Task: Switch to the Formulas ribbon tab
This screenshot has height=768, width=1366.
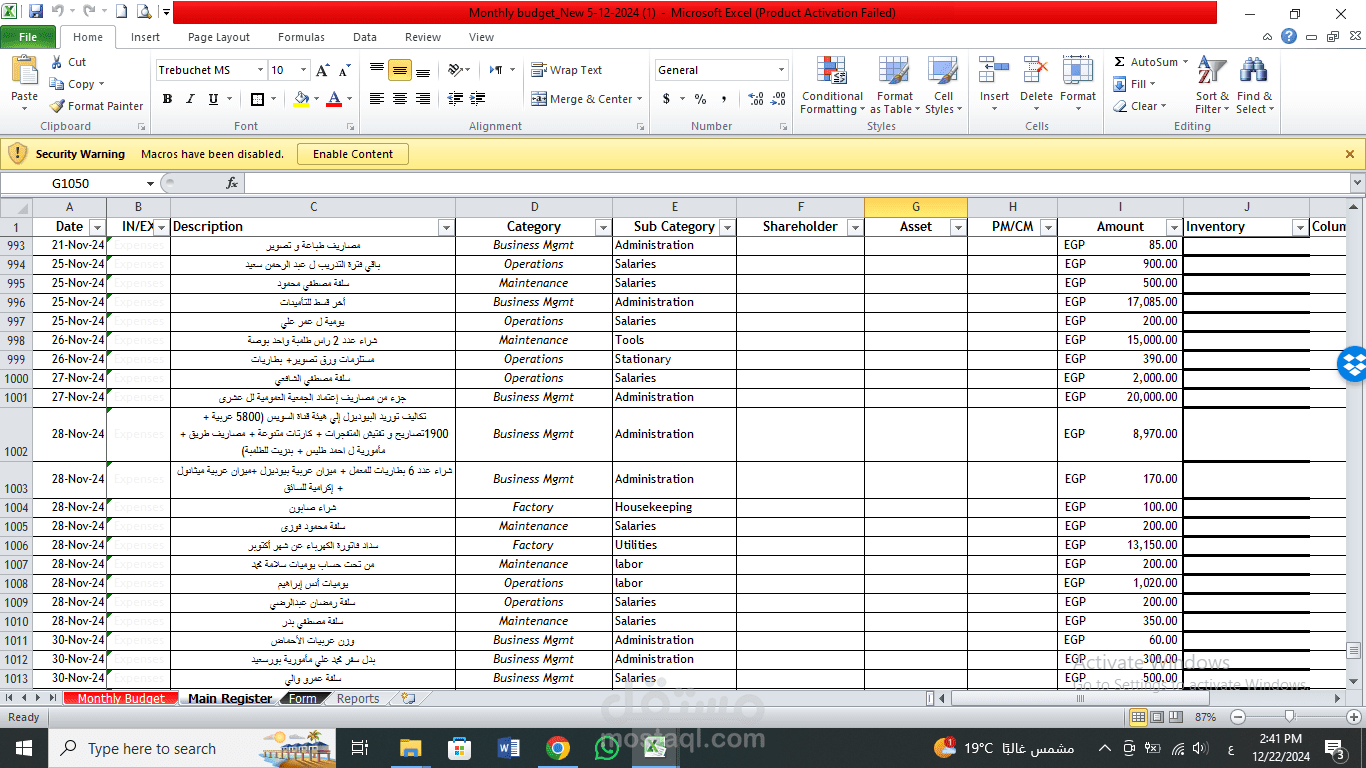Action: [301, 37]
